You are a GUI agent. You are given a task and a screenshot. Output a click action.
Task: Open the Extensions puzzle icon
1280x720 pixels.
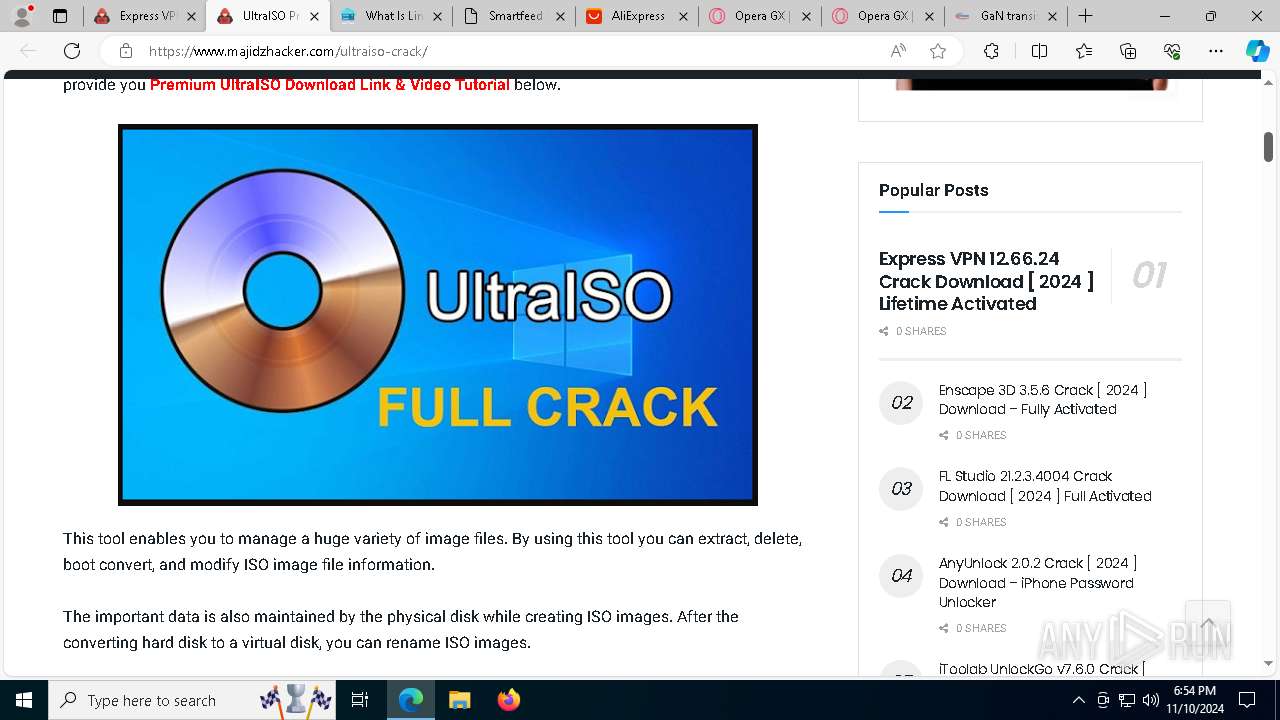pos(991,51)
